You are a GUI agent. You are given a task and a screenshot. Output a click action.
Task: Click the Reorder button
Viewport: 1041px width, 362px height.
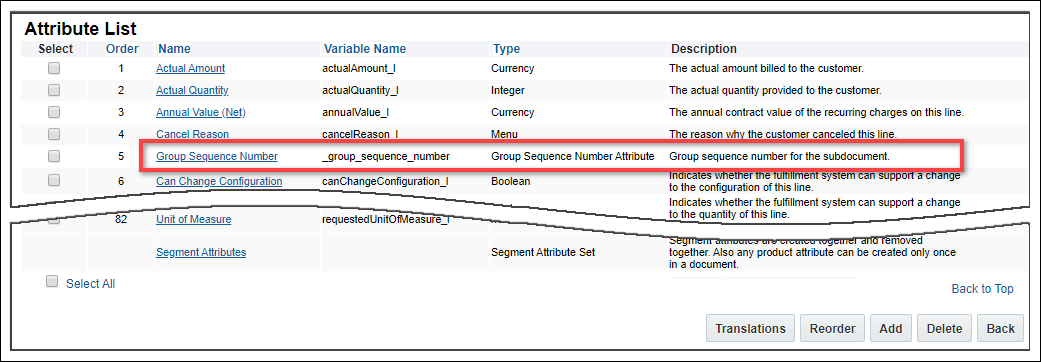coord(833,328)
